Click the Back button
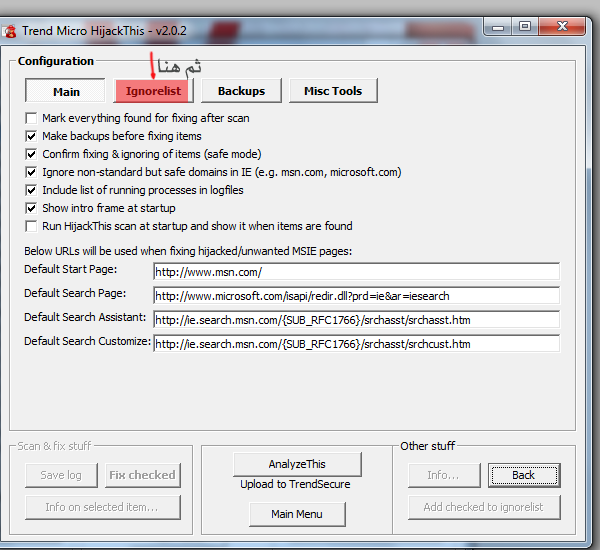 pos(524,475)
